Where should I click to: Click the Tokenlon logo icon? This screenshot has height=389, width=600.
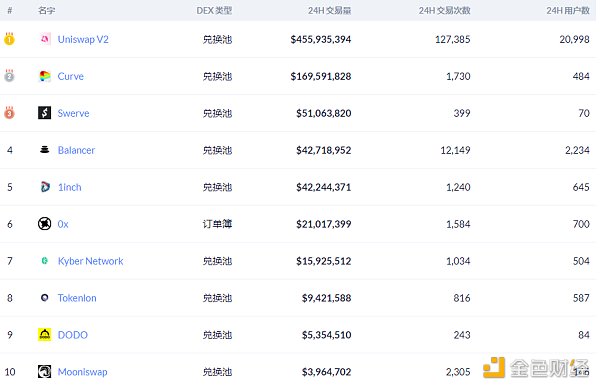pyautogui.click(x=45, y=298)
